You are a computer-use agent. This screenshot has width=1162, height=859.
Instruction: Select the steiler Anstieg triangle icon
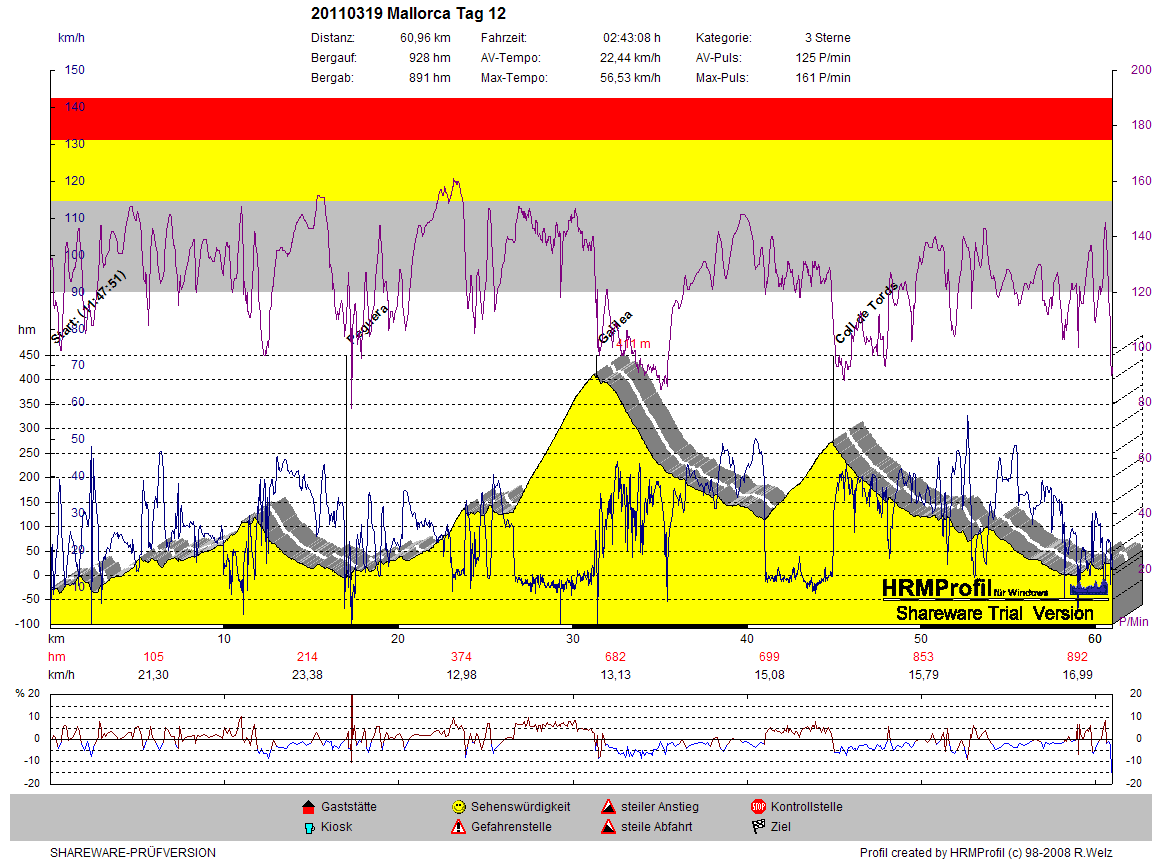point(608,807)
